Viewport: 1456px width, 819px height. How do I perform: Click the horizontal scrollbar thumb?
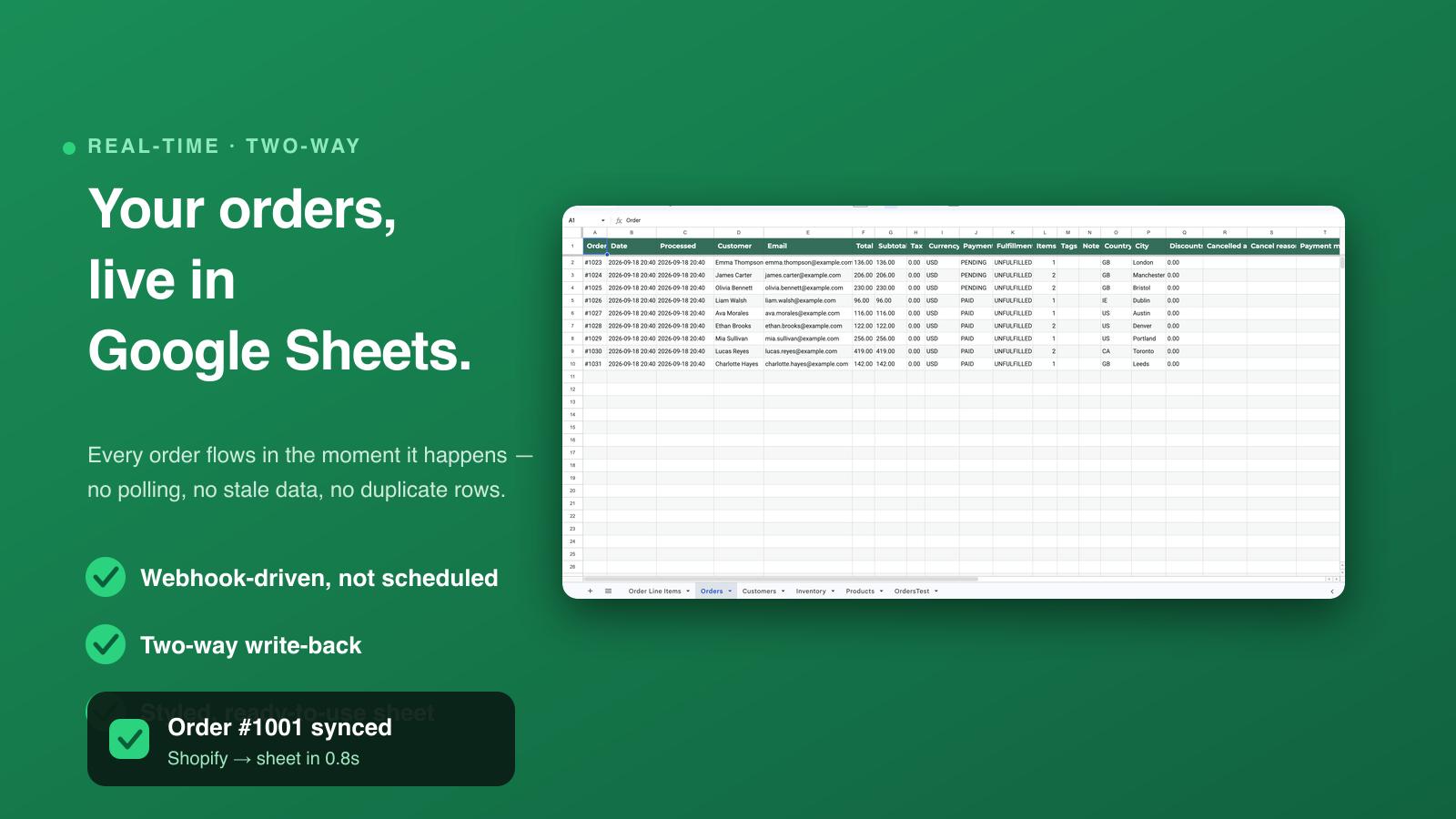pos(781,579)
